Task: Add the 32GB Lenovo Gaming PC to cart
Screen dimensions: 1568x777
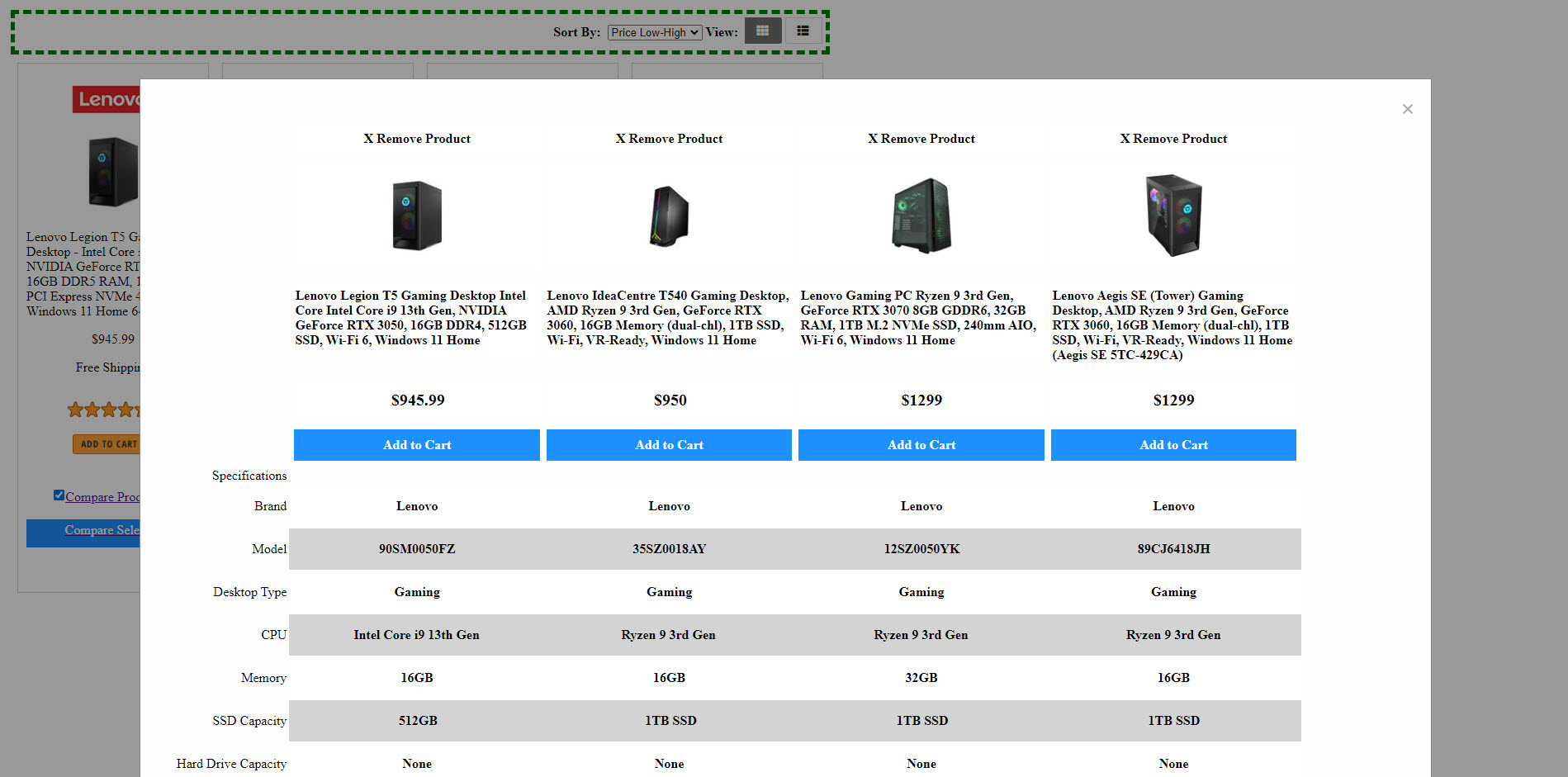Action: [x=921, y=445]
